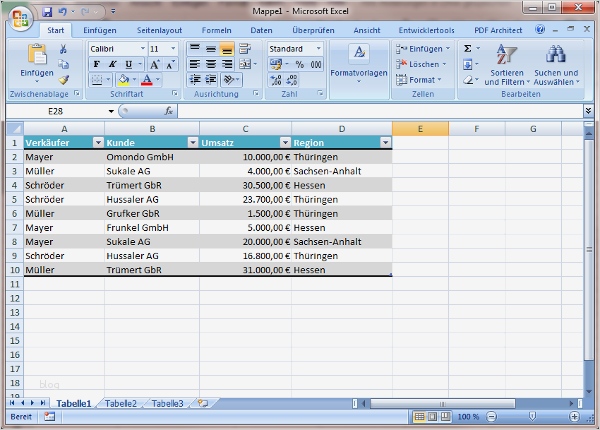Viewport: 600px width, 430px height.
Task: Open the Formeln tab
Action: coord(217,30)
